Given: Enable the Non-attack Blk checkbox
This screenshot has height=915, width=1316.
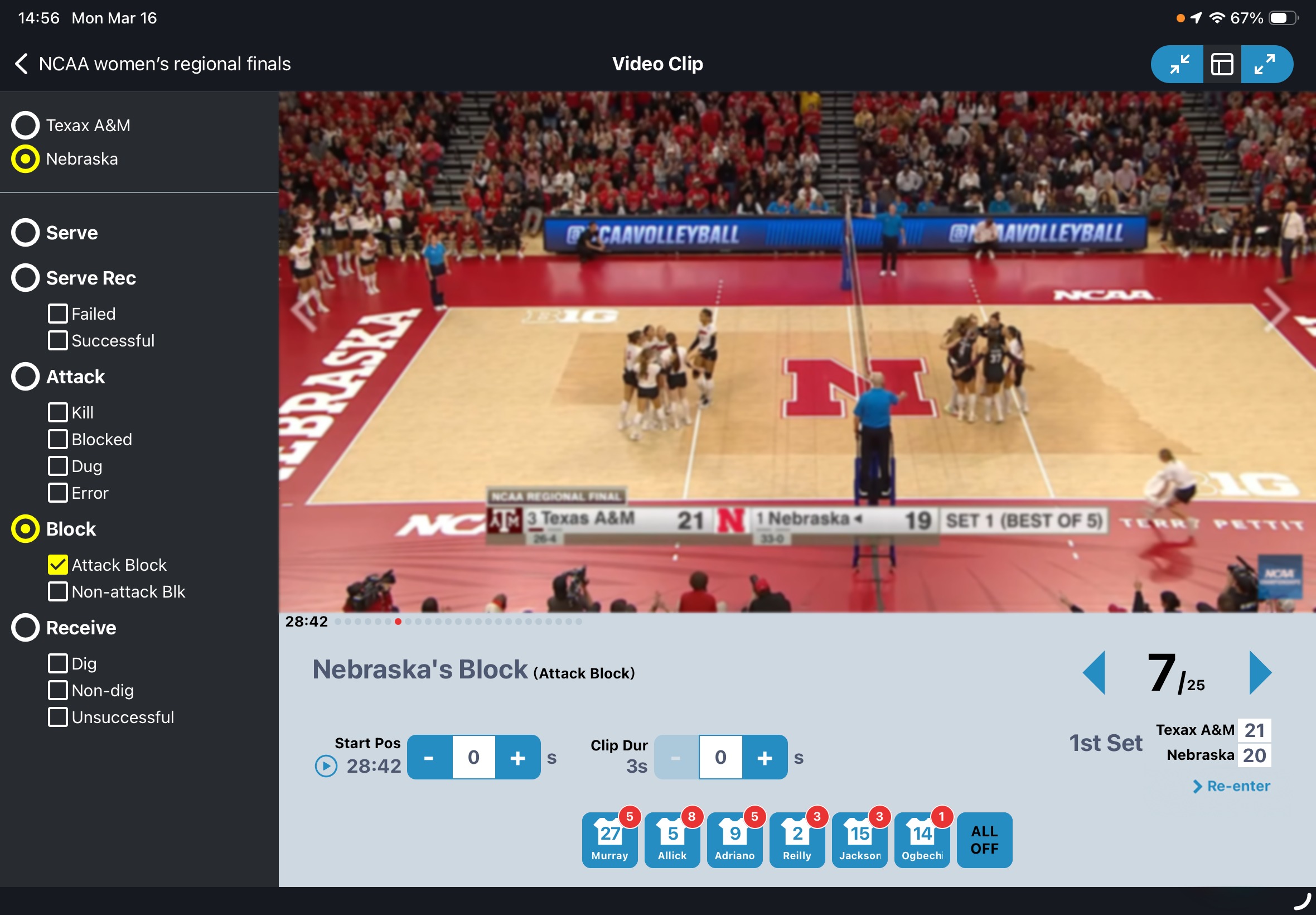Looking at the screenshot, I should point(57,591).
